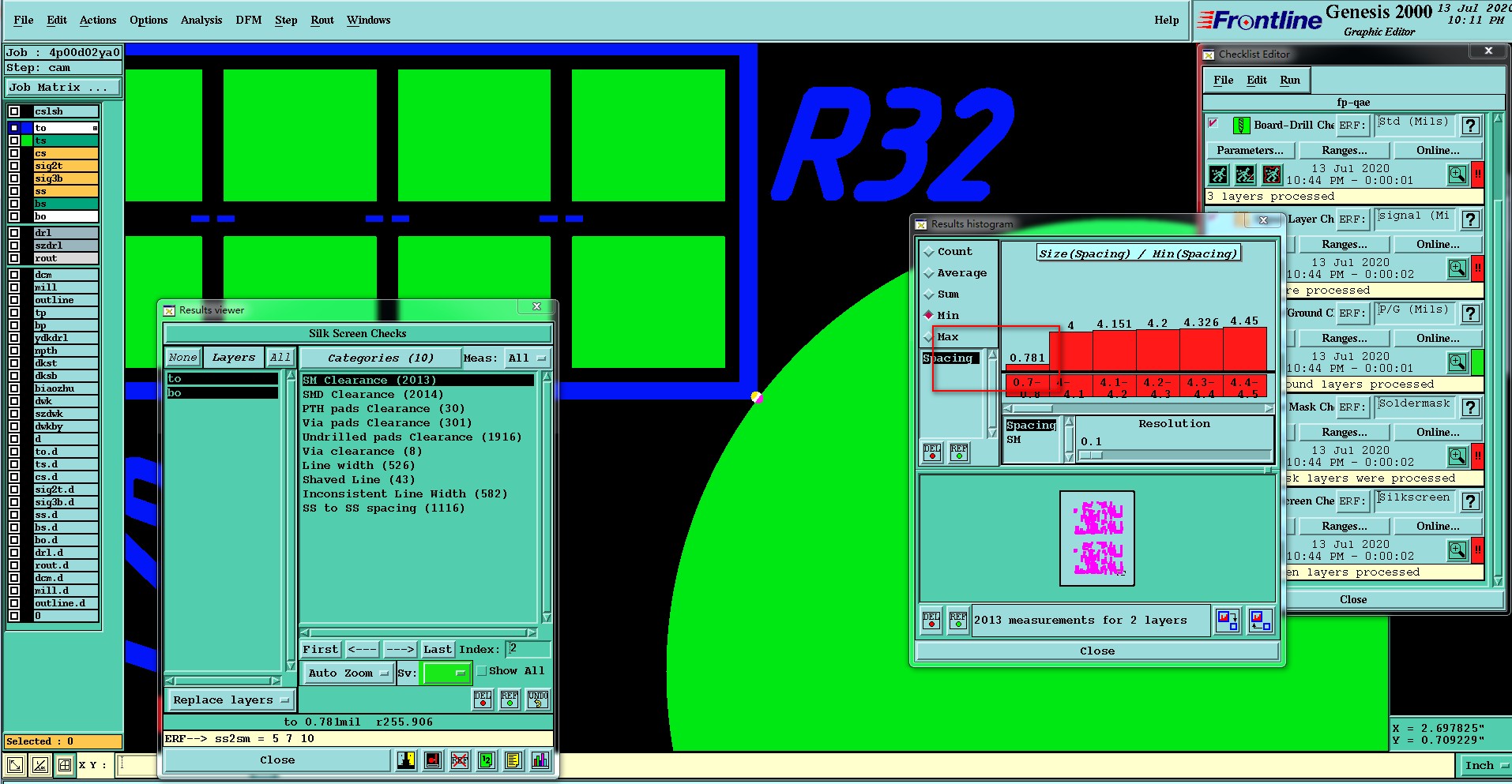1512x784 pixels.
Task: Click First button in Results viewer
Action: click(x=321, y=649)
